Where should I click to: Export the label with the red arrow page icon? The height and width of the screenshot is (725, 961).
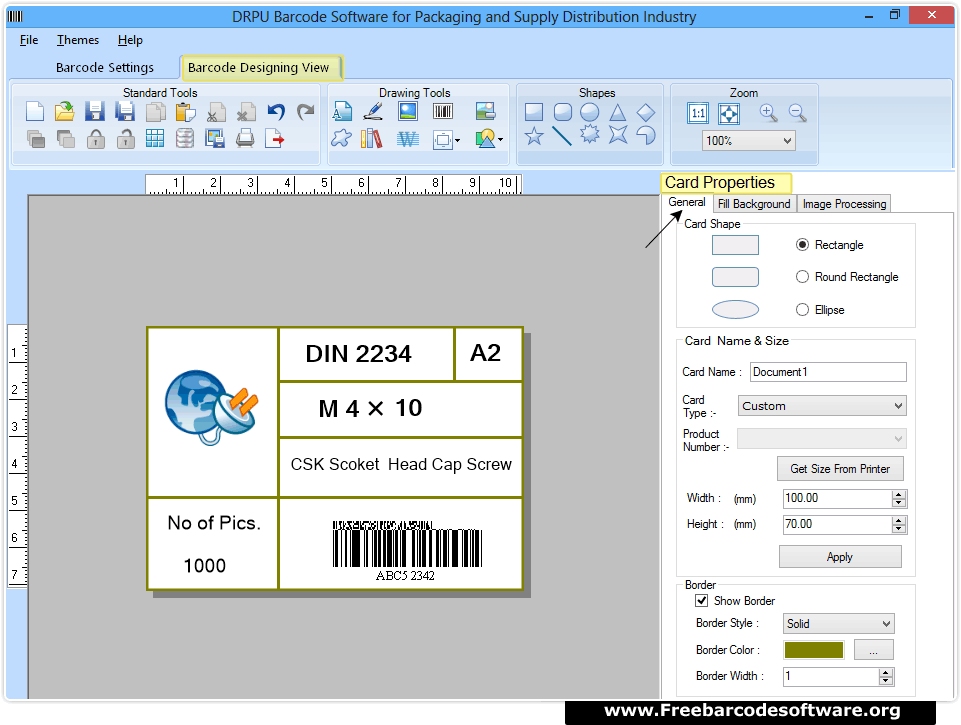coord(275,139)
